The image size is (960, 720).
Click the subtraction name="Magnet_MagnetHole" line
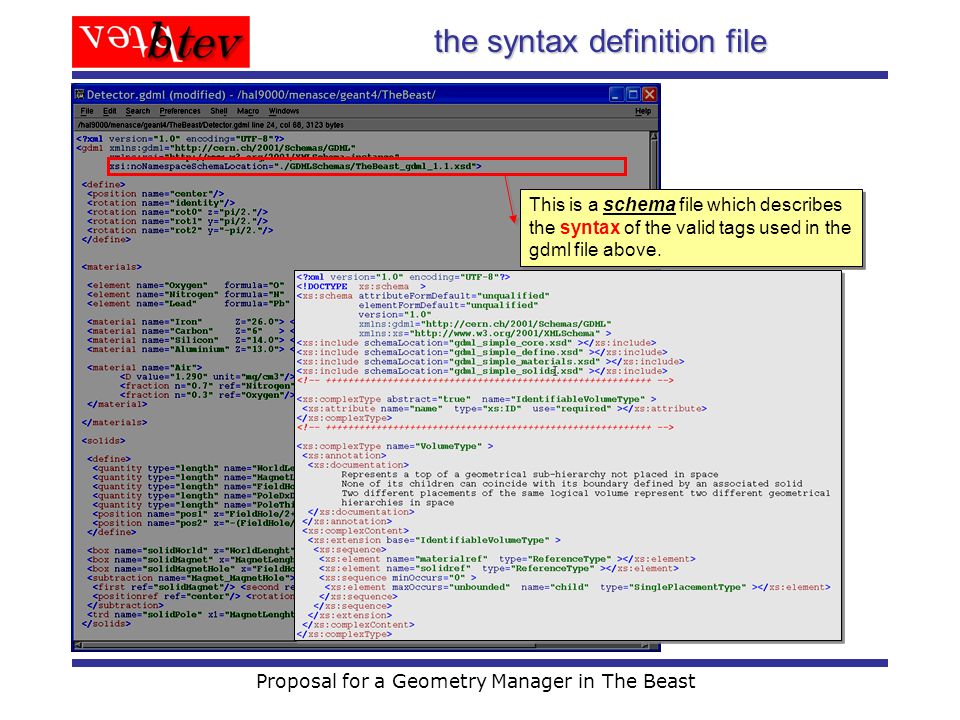[190, 578]
